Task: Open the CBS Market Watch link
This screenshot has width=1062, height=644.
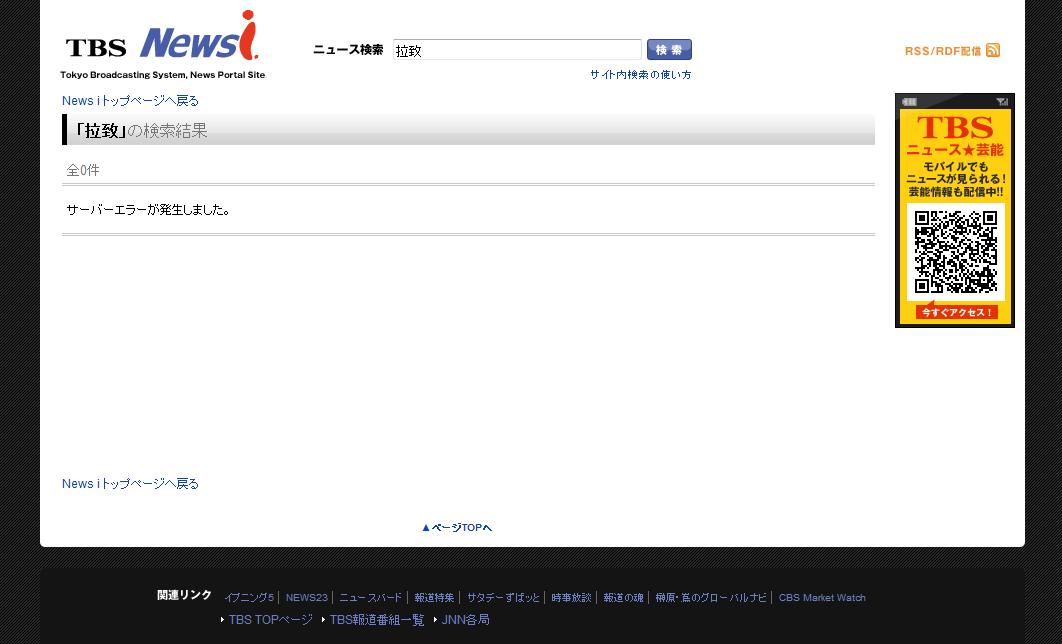Action: click(822, 598)
